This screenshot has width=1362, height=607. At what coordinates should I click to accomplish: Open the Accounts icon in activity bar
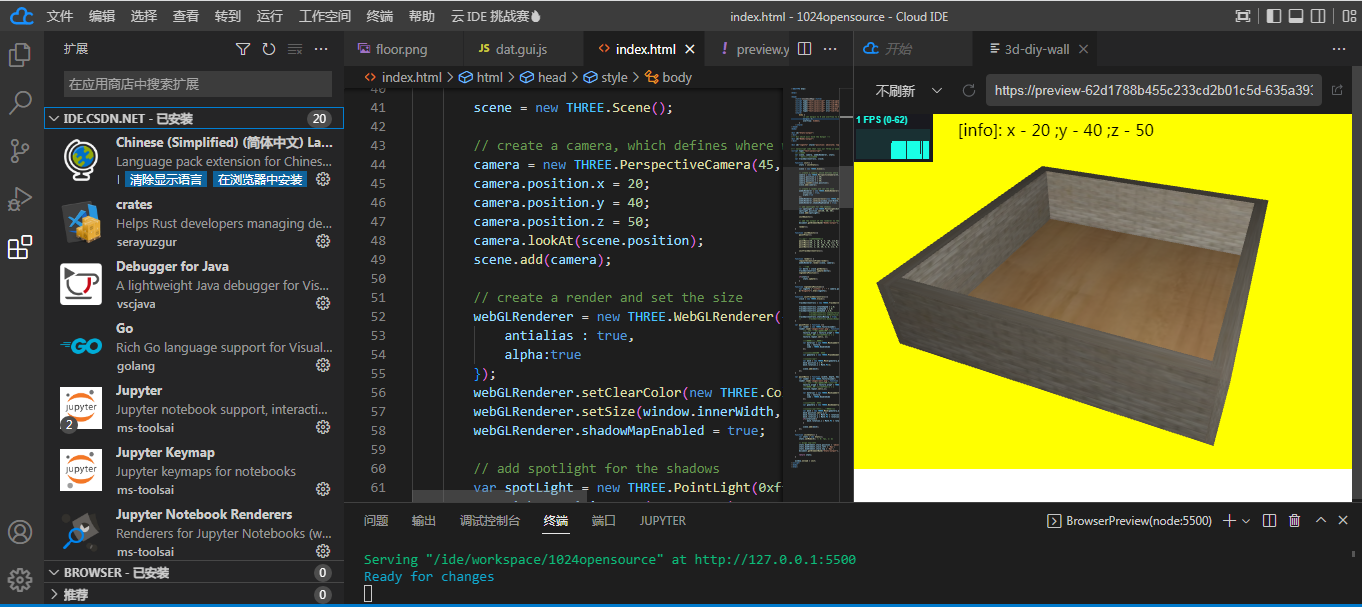pos(20,532)
